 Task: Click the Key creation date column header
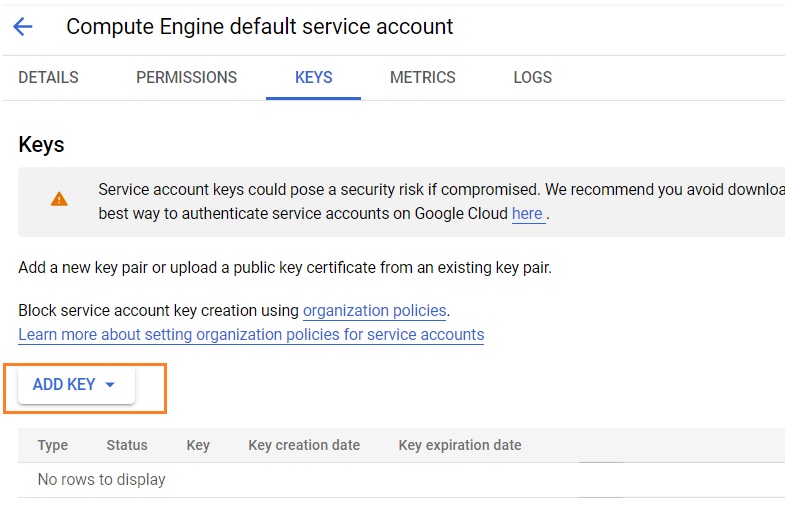[x=304, y=445]
